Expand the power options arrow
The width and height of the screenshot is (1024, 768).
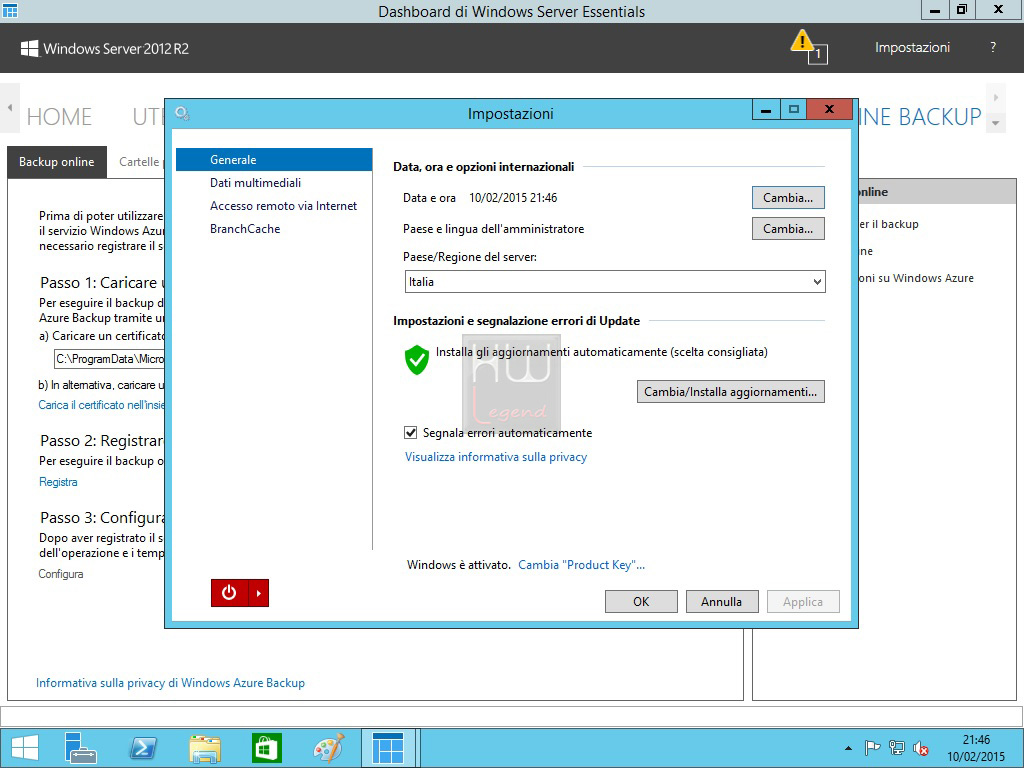click(x=259, y=593)
